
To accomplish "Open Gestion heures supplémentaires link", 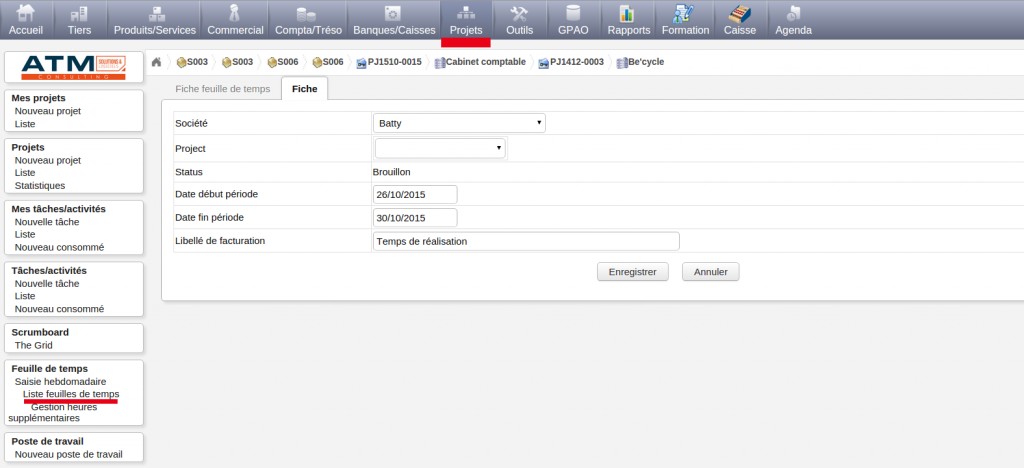I will (x=53, y=413).
